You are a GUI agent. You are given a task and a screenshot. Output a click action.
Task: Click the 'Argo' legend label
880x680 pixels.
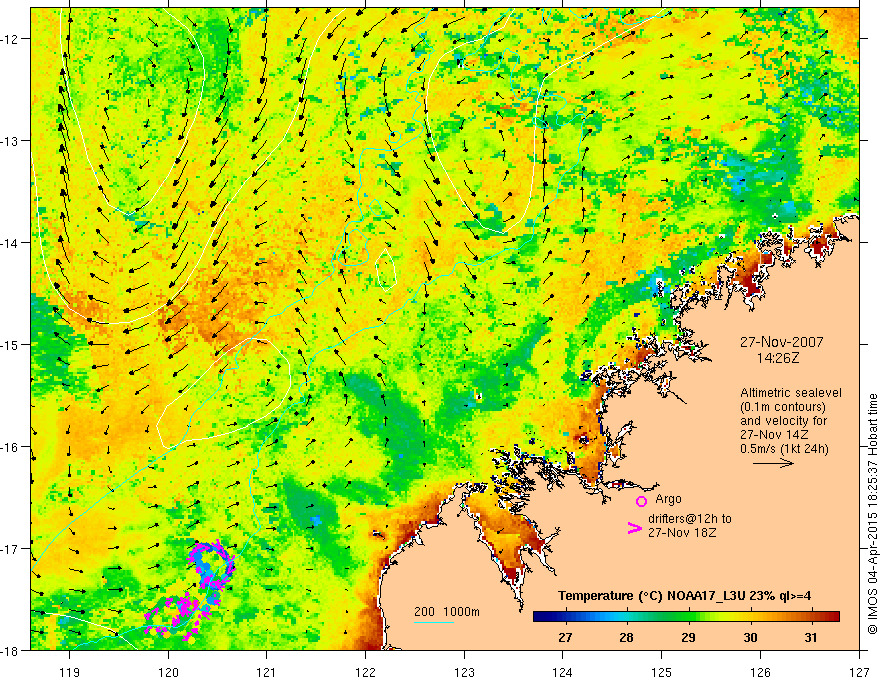(668, 499)
